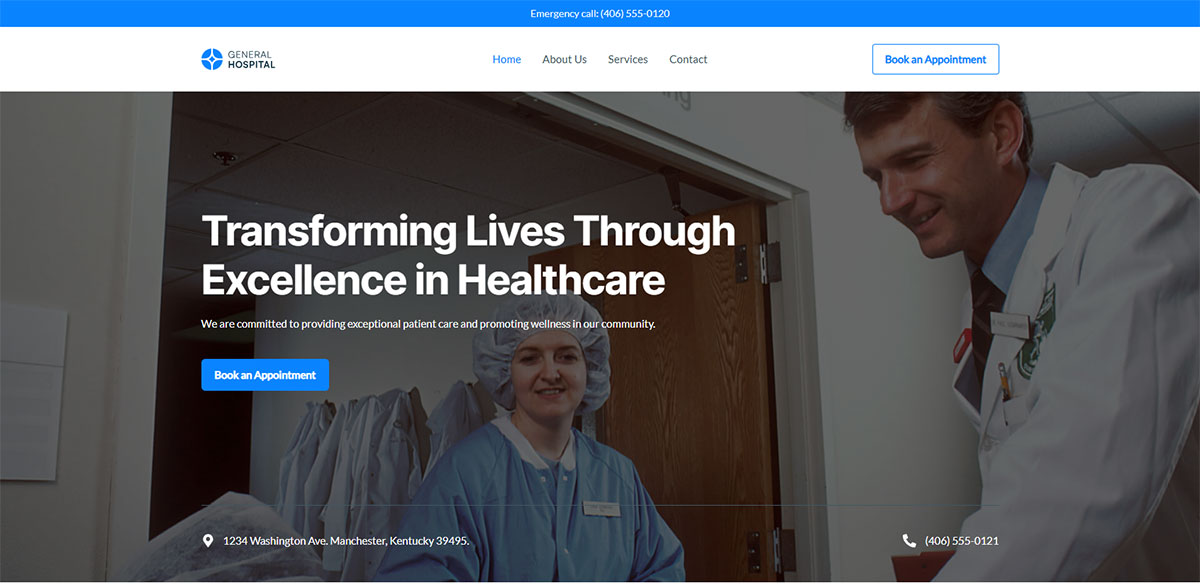1200x587 pixels.
Task: Click the location pin icon
Action: [208, 541]
